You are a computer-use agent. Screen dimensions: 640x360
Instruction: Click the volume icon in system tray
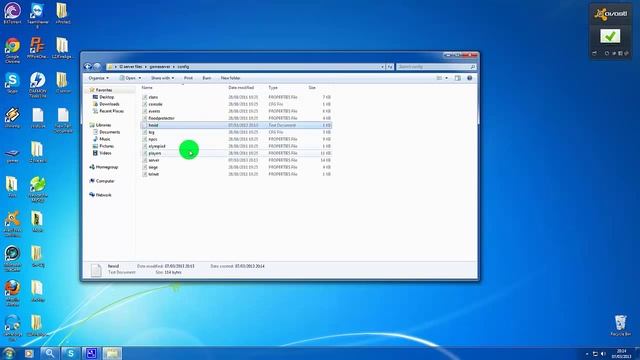[604, 353]
